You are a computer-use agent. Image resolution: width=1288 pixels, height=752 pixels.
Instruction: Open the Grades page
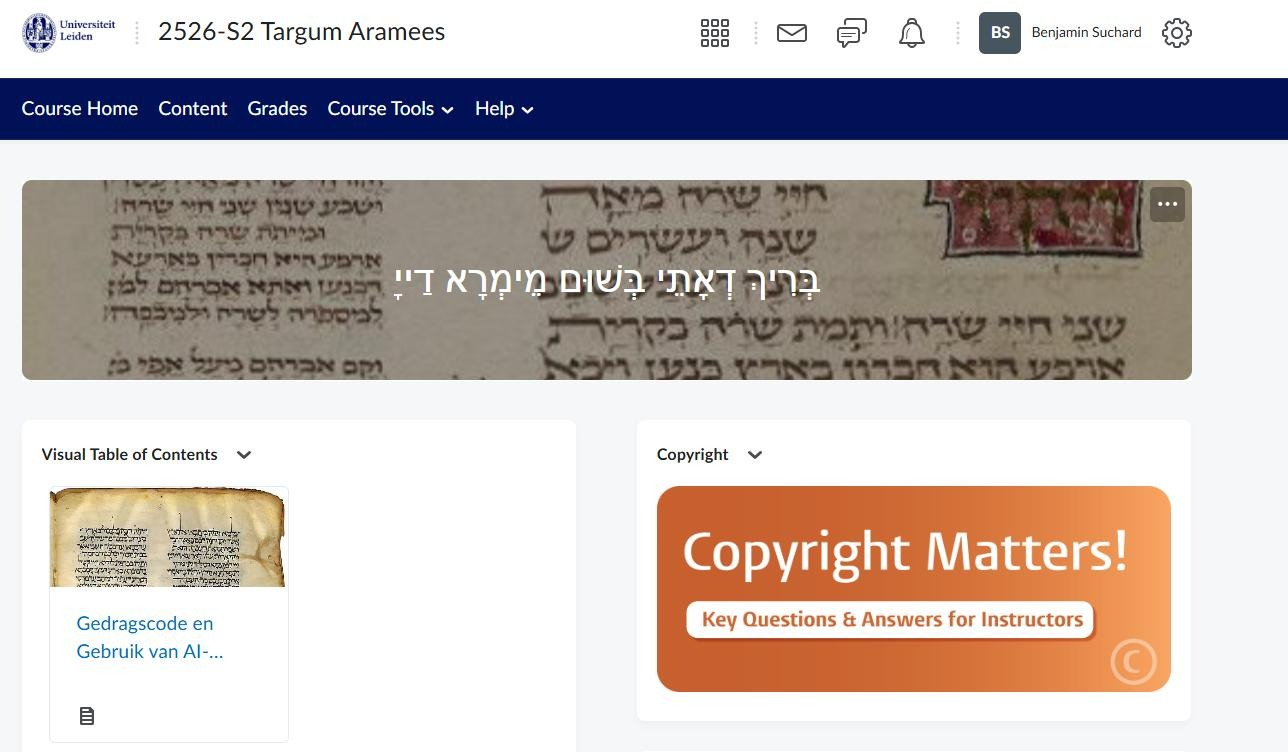click(277, 109)
